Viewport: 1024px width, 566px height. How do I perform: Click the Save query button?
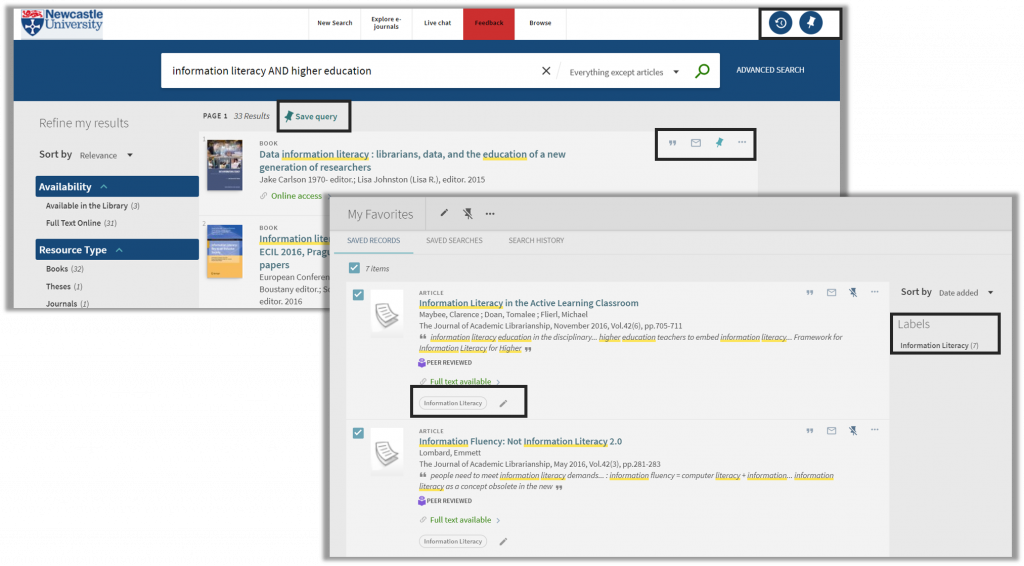point(311,117)
